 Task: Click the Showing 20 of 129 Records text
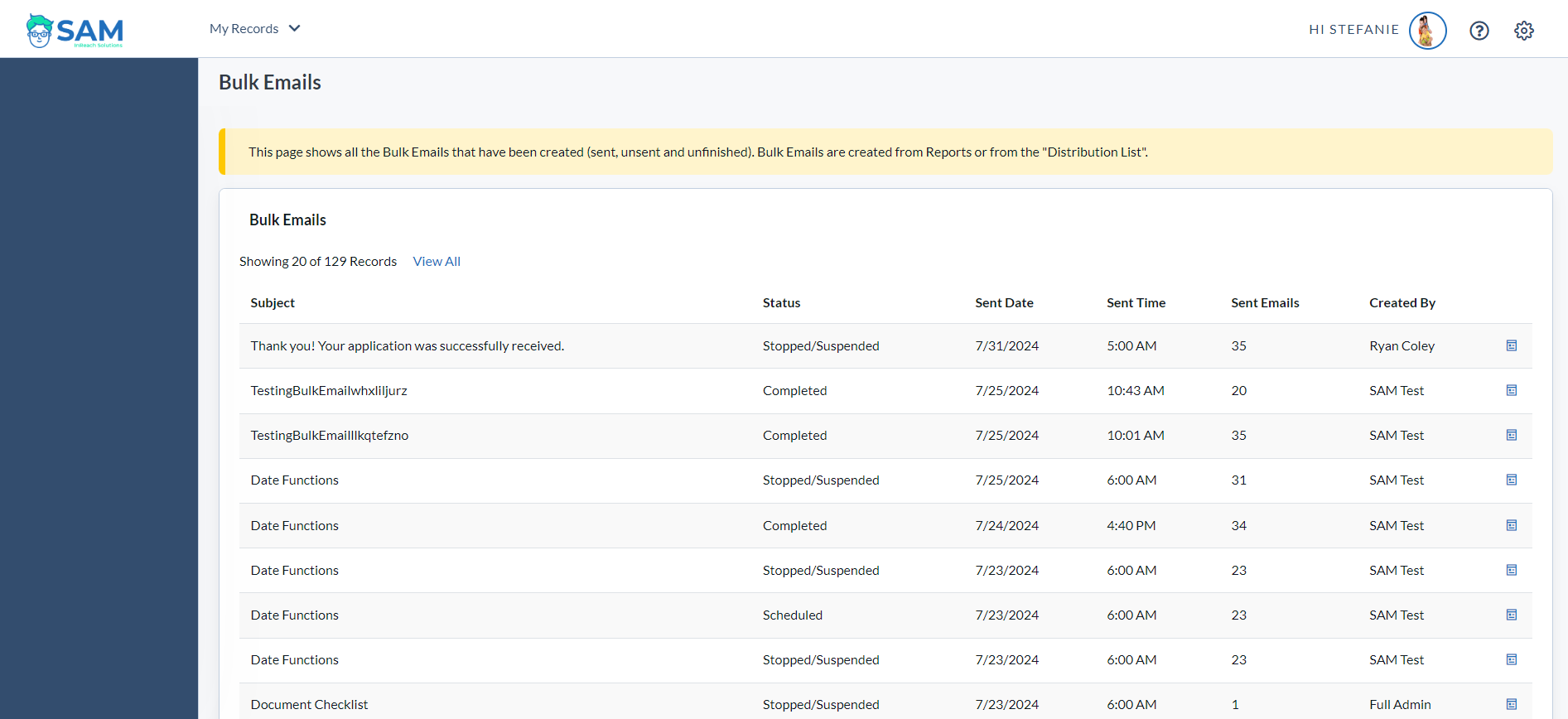point(318,262)
